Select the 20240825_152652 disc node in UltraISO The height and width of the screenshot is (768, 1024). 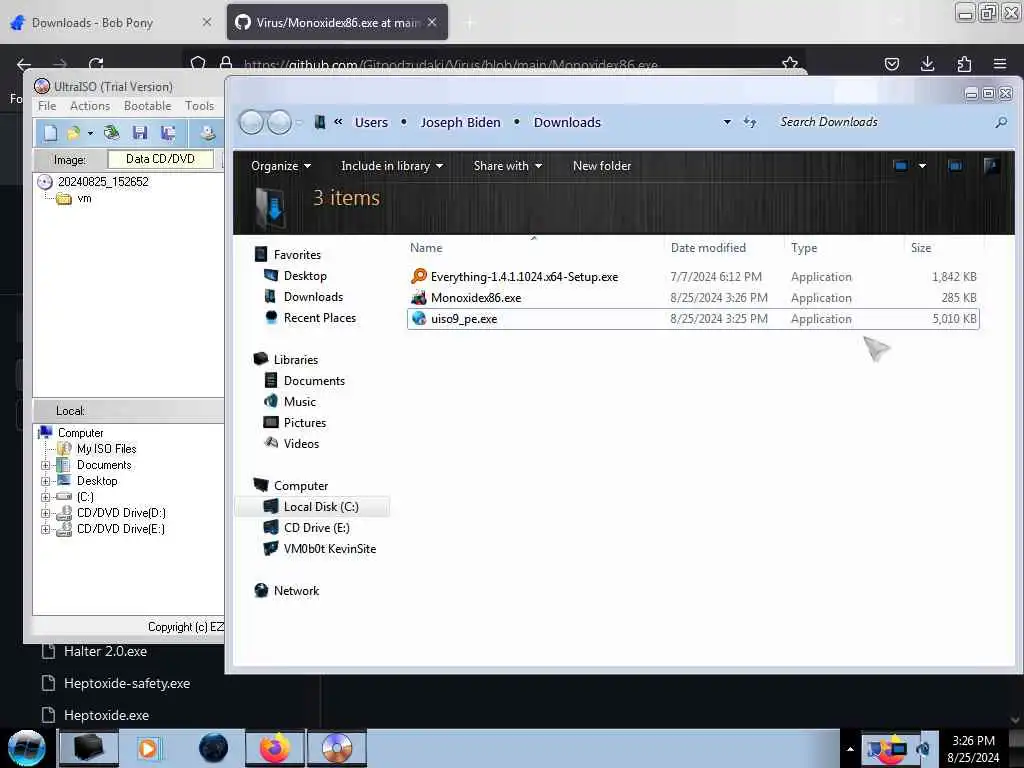103,182
